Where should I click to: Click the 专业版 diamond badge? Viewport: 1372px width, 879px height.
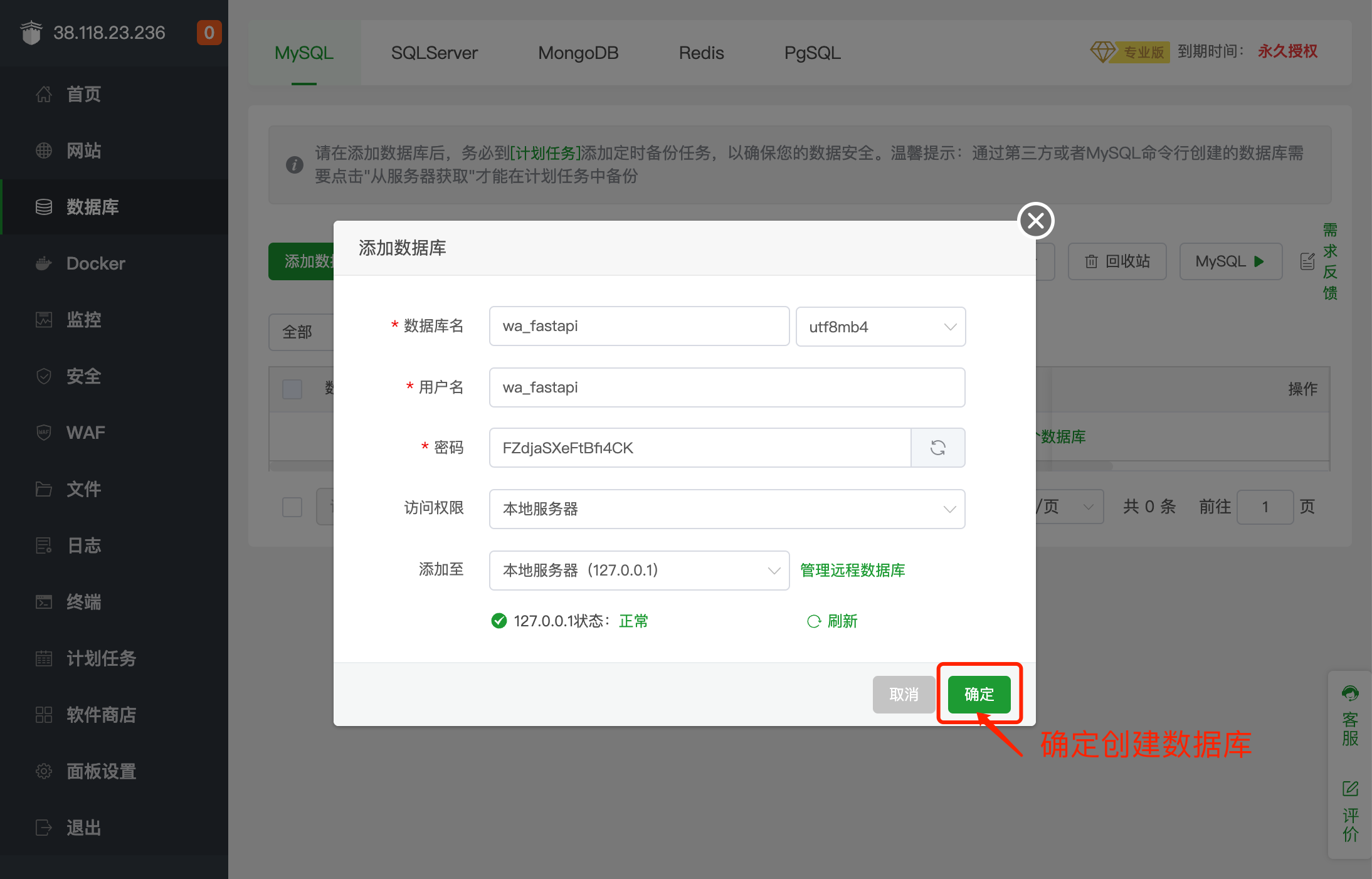(x=1129, y=51)
